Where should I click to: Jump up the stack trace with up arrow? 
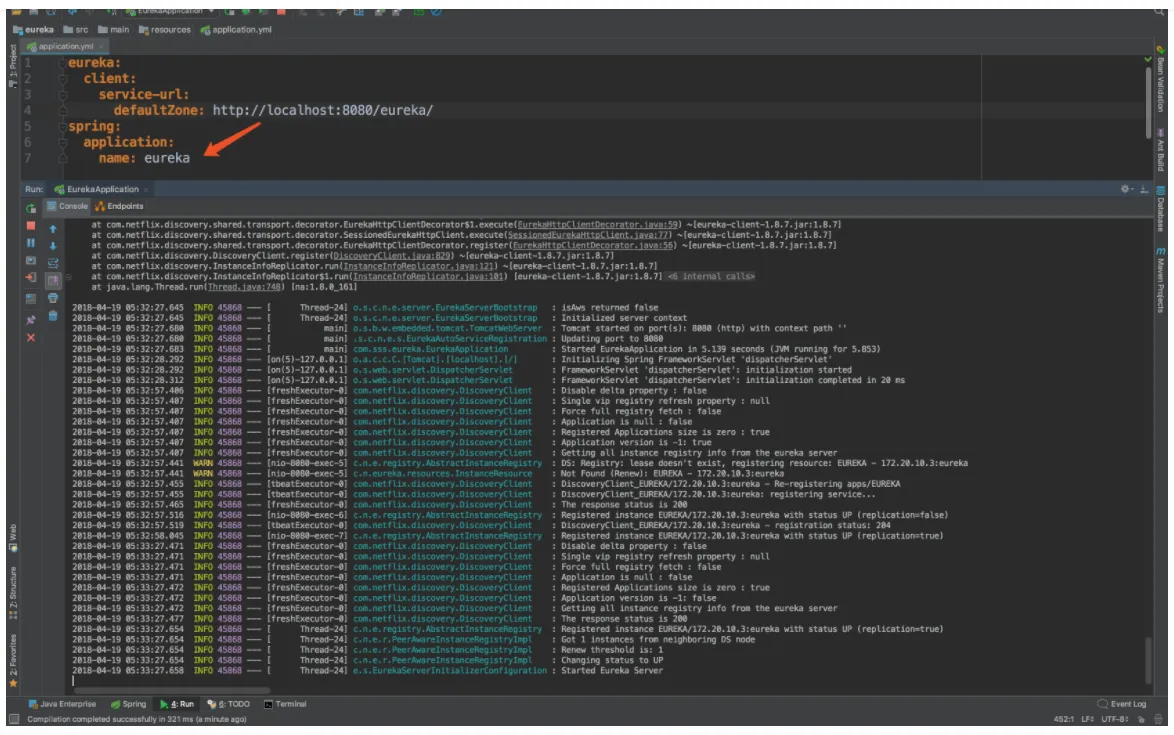52,228
